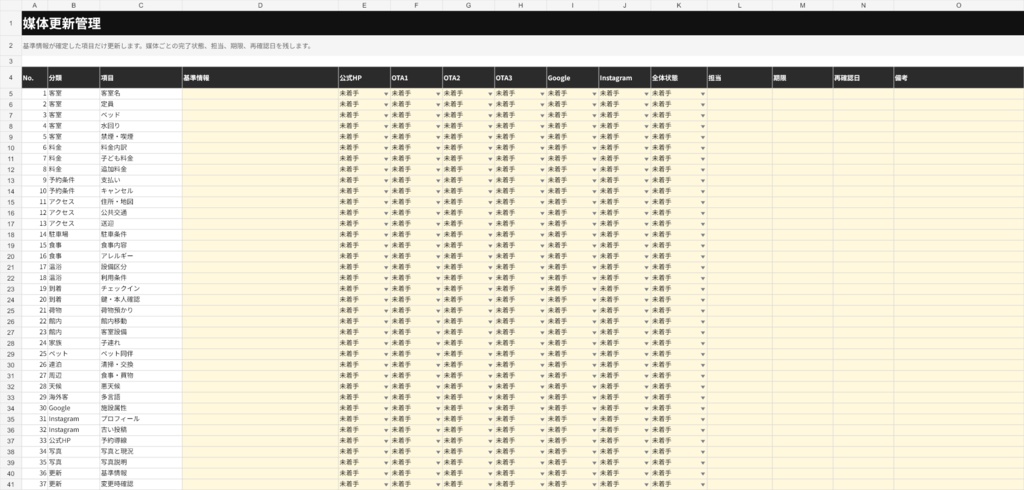Screen dimensions: 1024x490
Task: Click the 備考 input cell for 悪天候 row
Action: click(959, 387)
